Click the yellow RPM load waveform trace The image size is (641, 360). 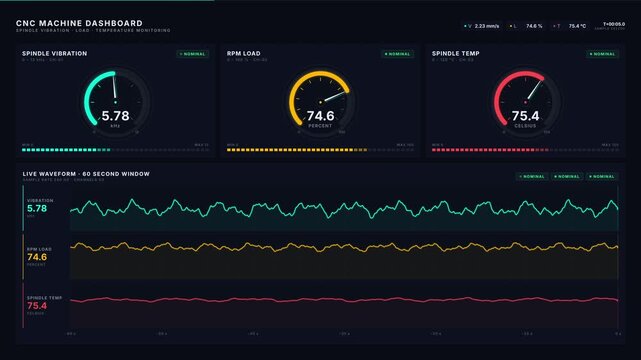click(x=344, y=247)
